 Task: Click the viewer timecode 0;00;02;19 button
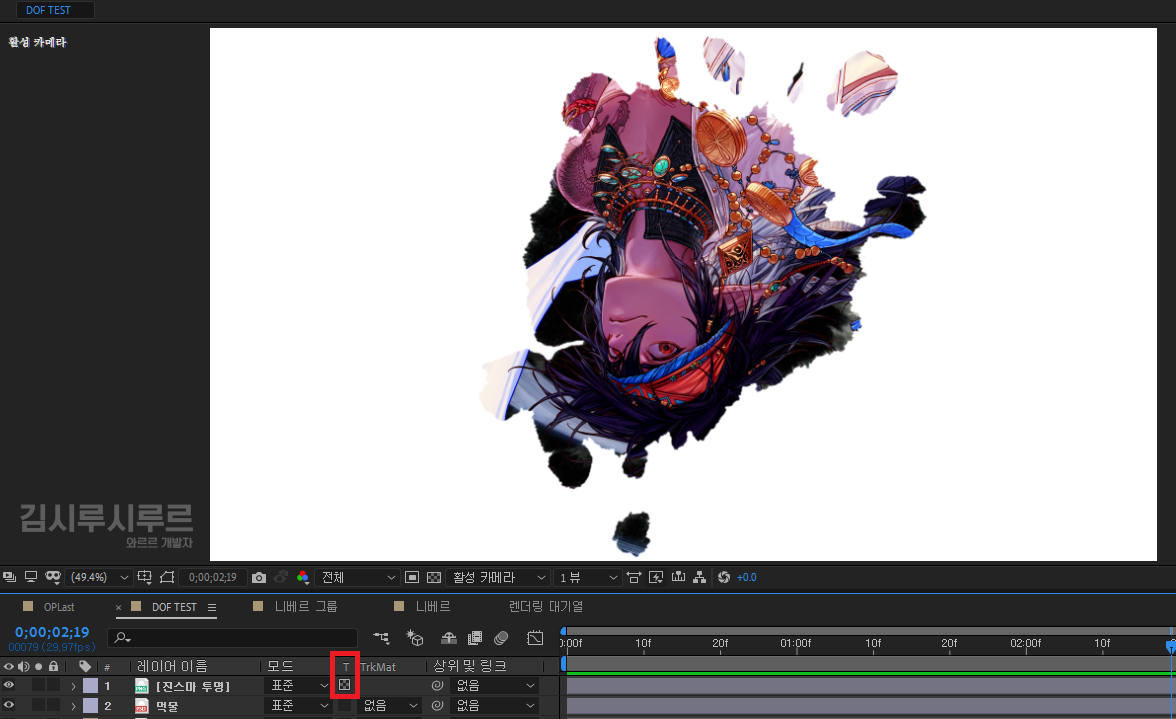[212, 577]
